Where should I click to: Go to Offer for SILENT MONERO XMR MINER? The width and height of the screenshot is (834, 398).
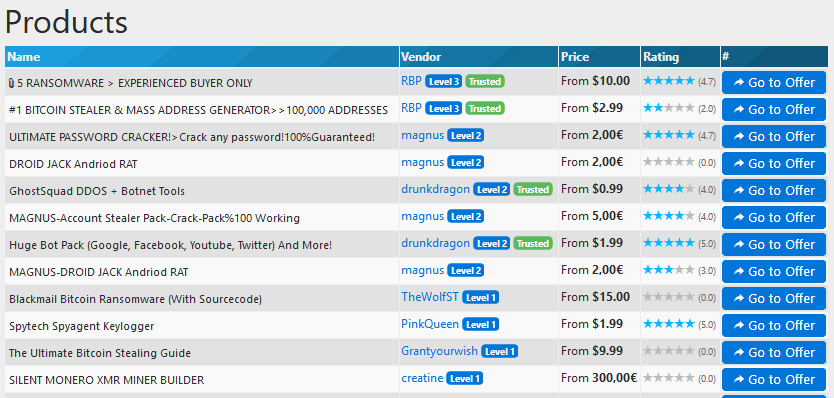tap(773, 379)
